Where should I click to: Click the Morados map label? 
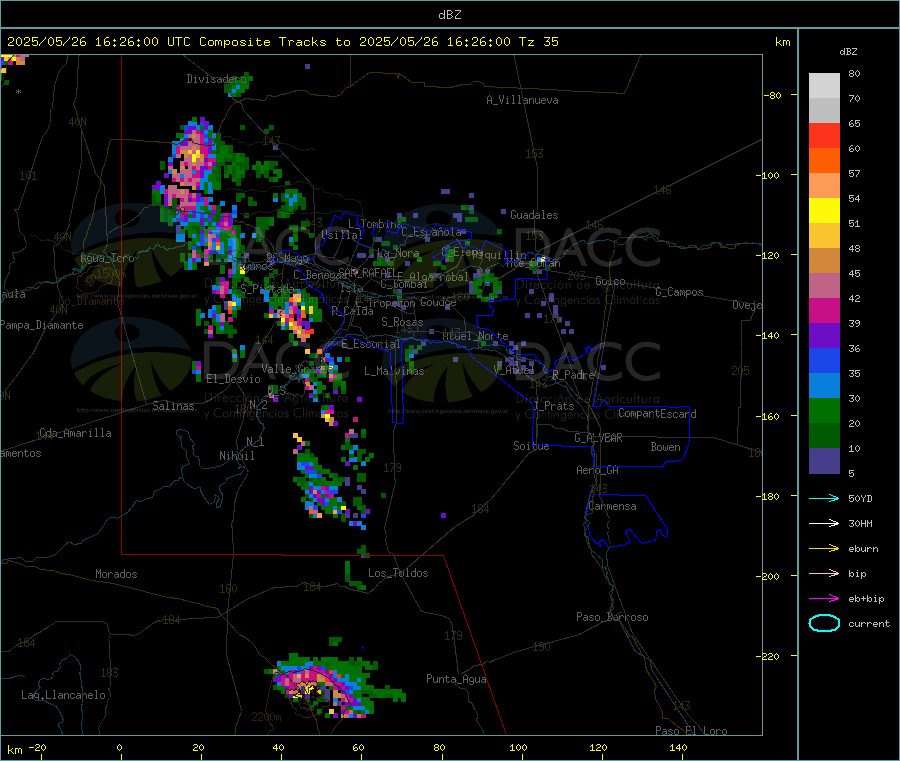click(x=116, y=574)
